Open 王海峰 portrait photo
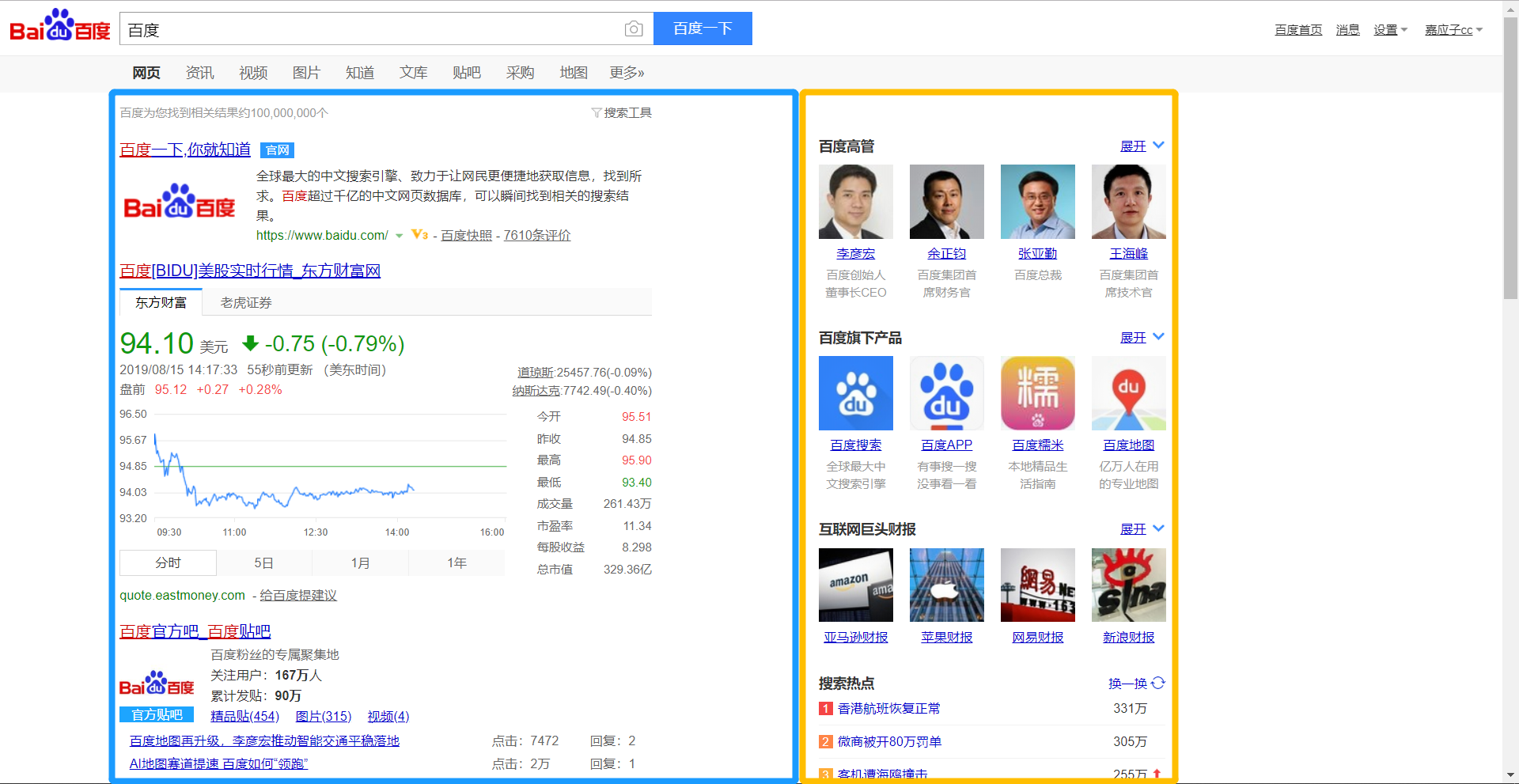The width and height of the screenshot is (1519, 784). pyautogui.click(x=1128, y=202)
